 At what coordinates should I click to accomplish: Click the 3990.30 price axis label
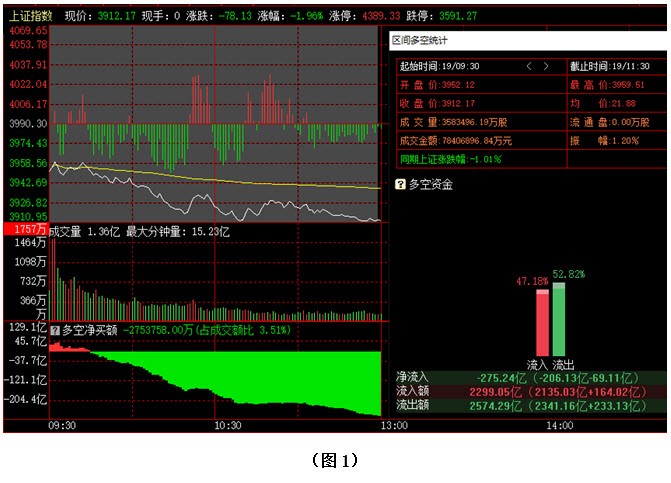pyautogui.click(x=28, y=124)
